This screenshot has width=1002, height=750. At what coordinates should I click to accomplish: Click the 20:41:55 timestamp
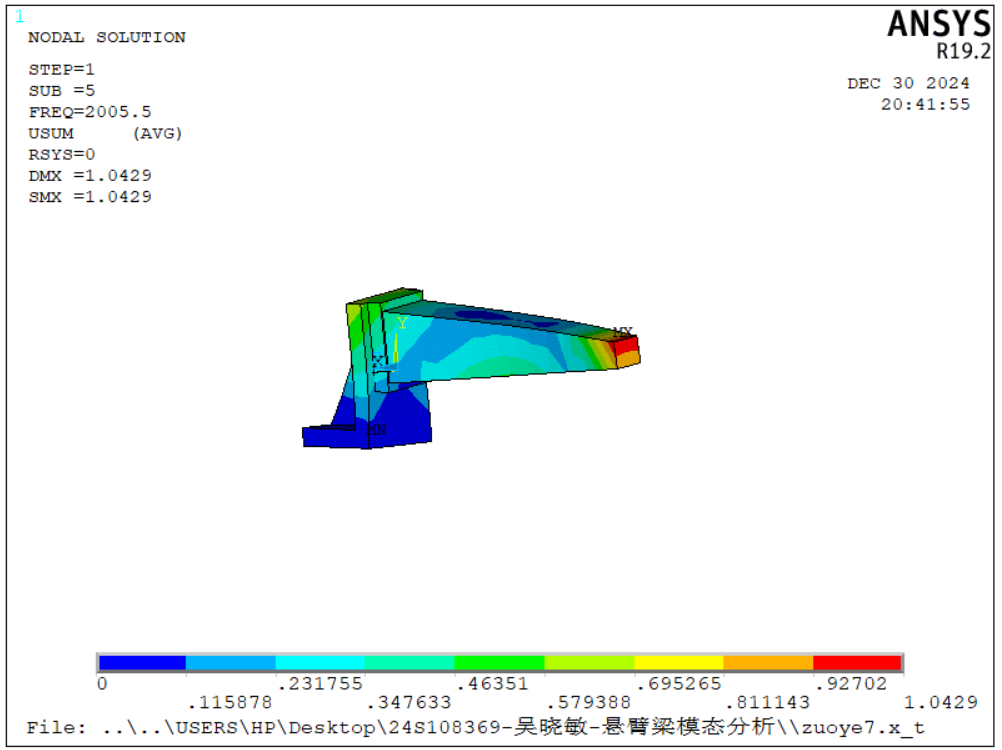(925, 105)
